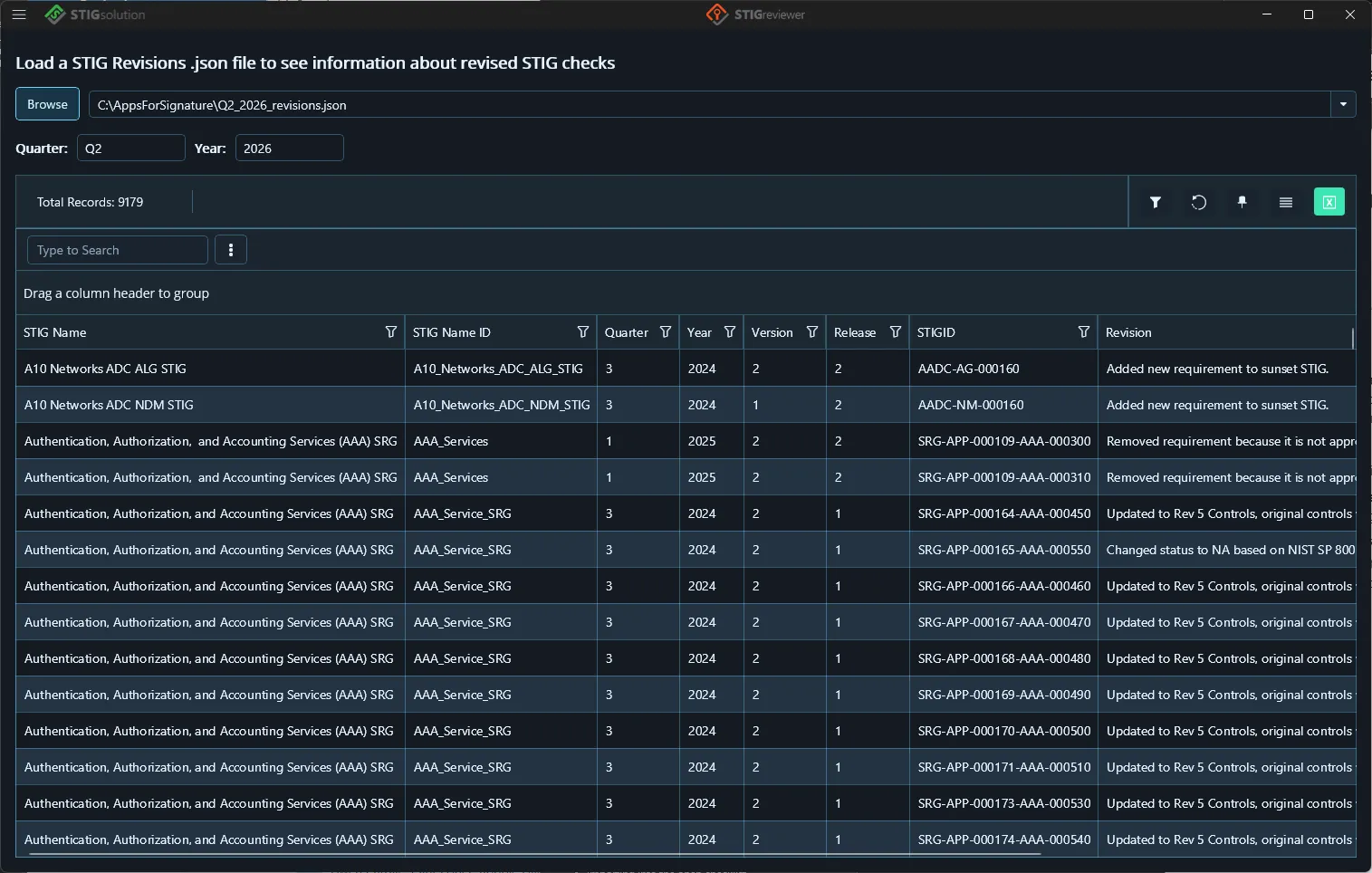Filter the STIGID column
This screenshot has height=873, width=1372.
click(1084, 332)
